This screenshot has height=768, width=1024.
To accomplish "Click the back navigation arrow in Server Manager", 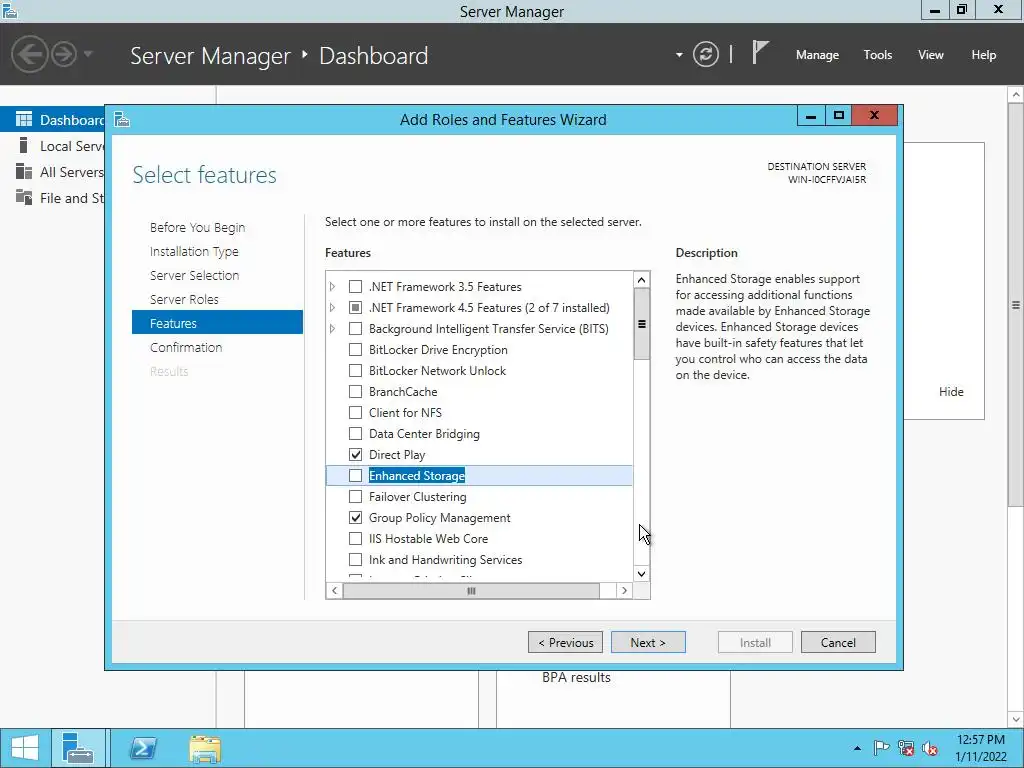I will click(x=29, y=54).
